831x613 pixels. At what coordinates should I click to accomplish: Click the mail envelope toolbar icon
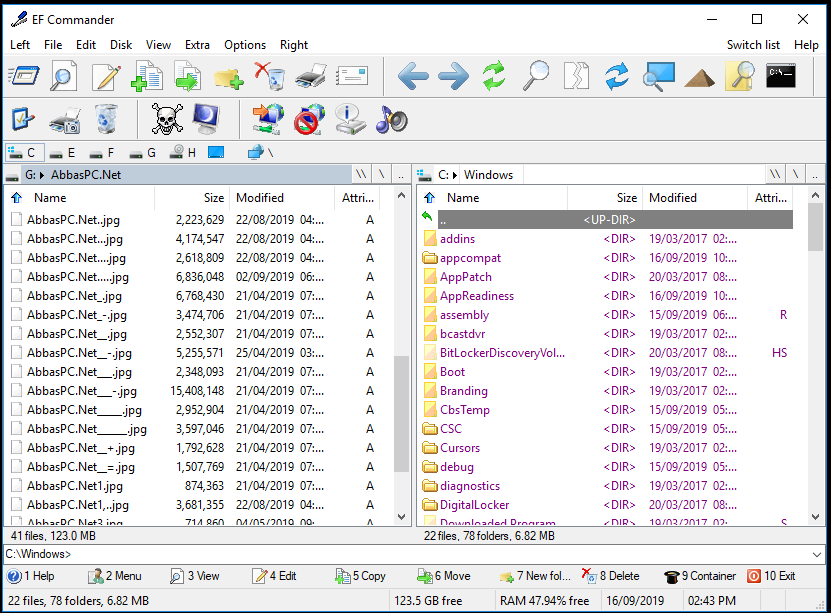[351, 76]
